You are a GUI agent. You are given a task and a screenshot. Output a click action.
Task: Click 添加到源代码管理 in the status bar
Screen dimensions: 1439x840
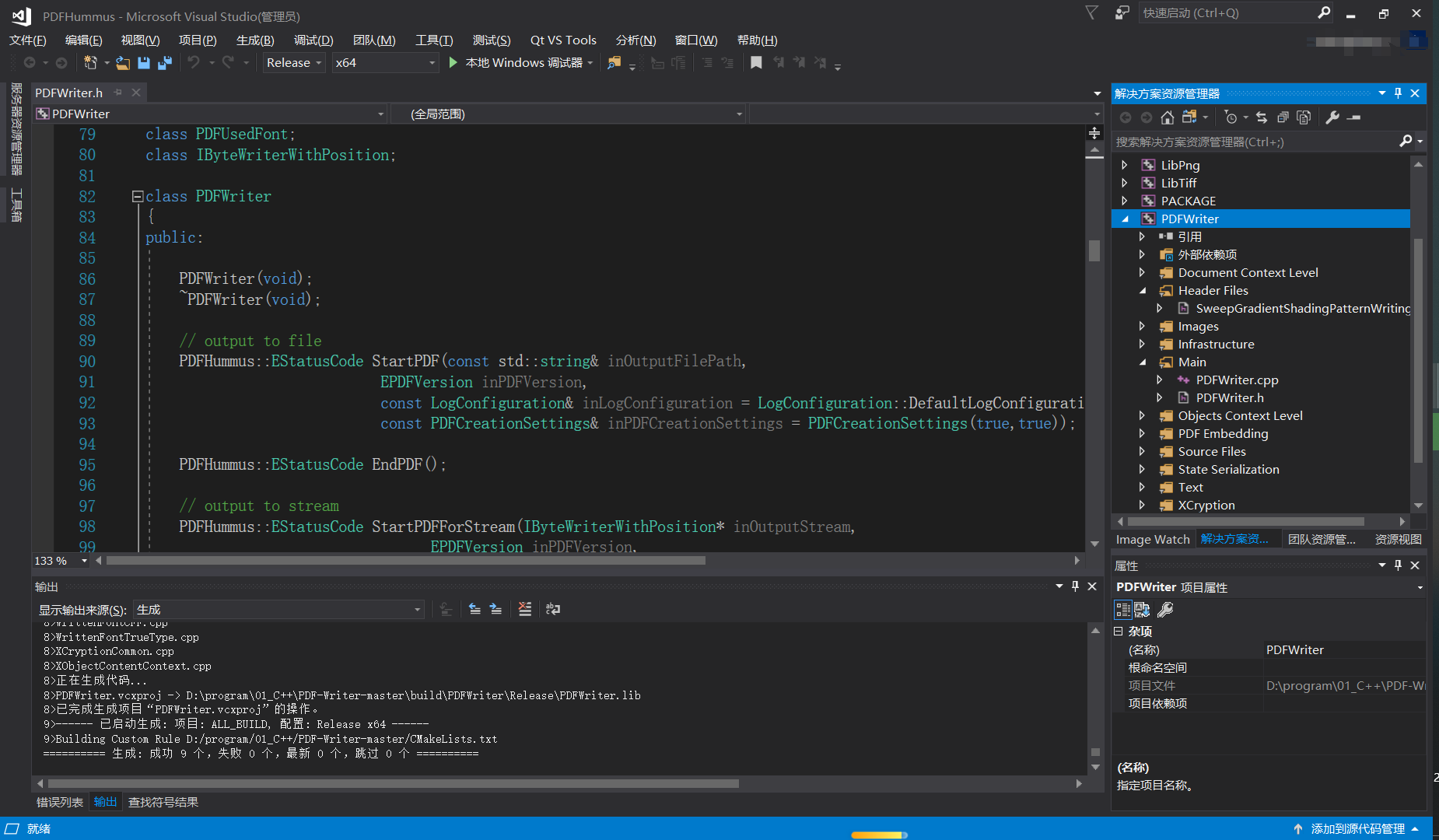pyautogui.click(x=1357, y=828)
